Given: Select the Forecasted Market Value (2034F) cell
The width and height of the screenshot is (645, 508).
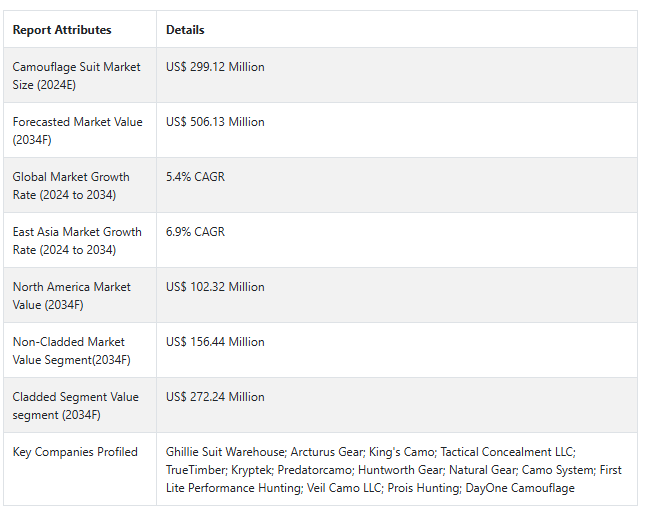Looking at the screenshot, I should (78, 130).
